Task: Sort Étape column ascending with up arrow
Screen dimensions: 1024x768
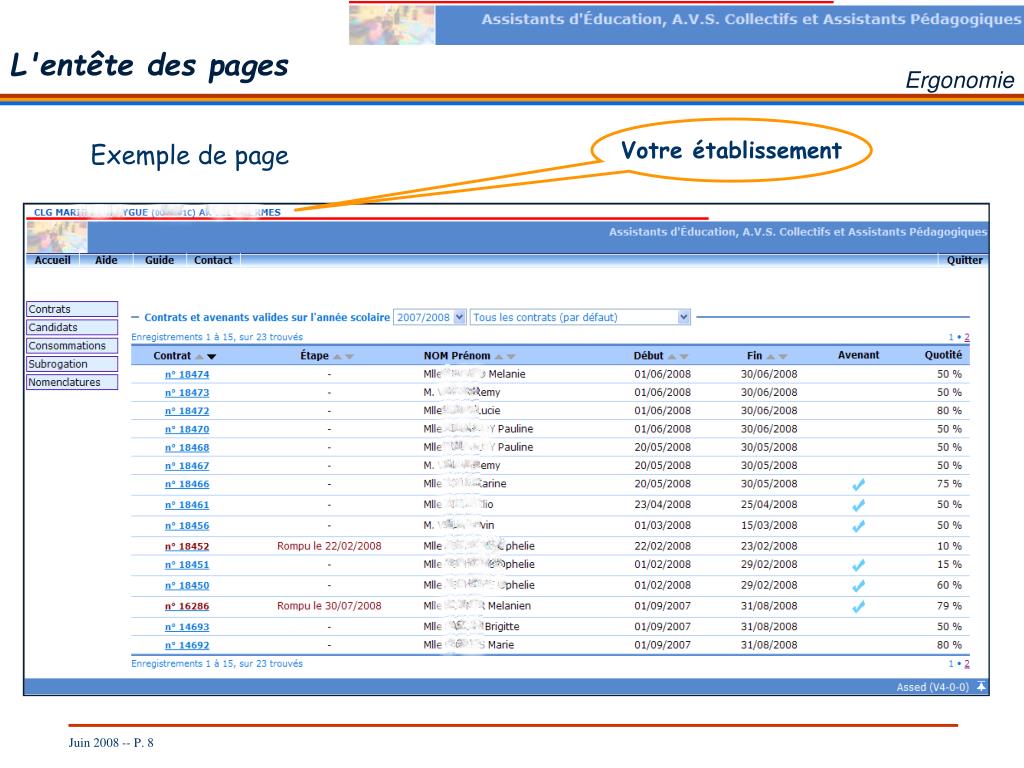Action: pos(337,357)
